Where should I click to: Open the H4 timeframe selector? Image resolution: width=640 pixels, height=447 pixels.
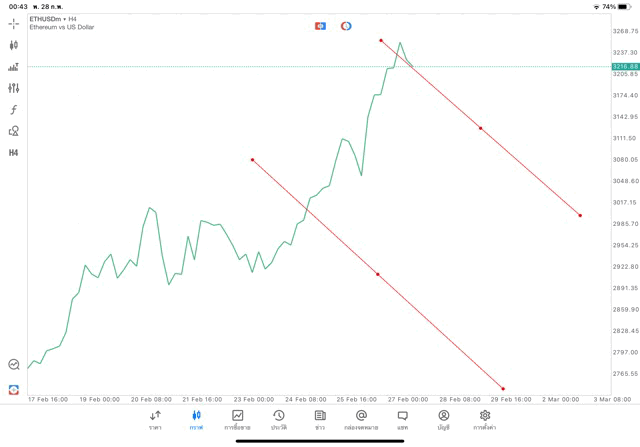[x=14, y=153]
